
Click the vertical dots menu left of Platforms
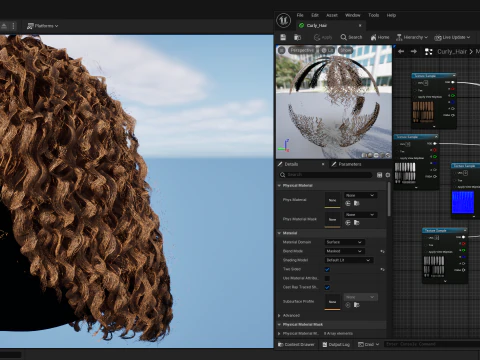click(x=13, y=26)
